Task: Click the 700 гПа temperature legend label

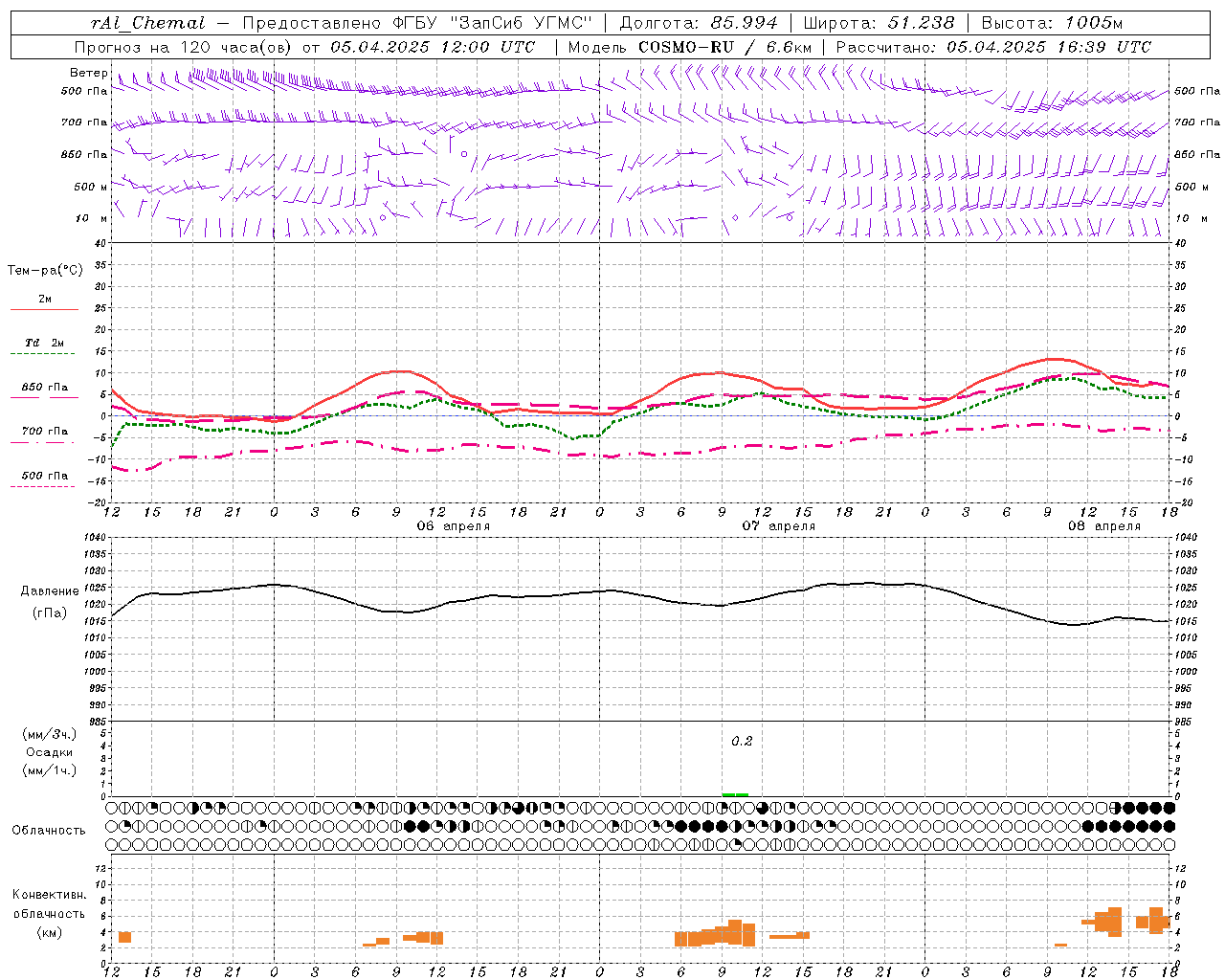Action: [44, 432]
